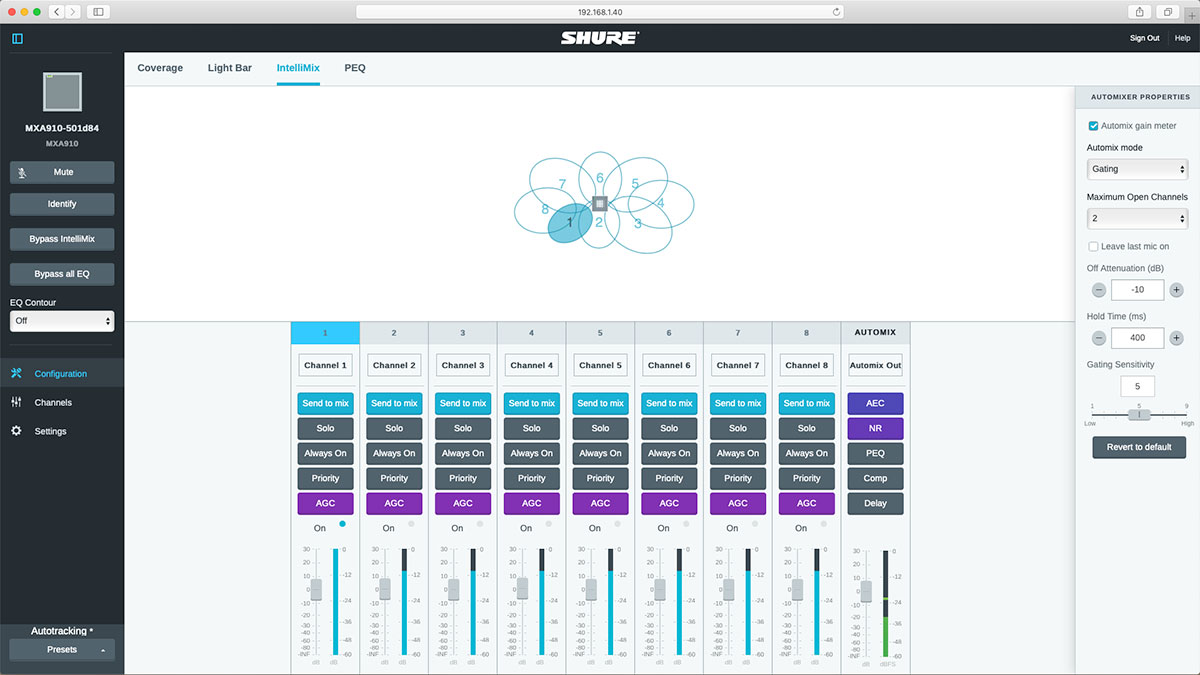Click the Gating Sensitivity slider handle

coord(1138,414)
